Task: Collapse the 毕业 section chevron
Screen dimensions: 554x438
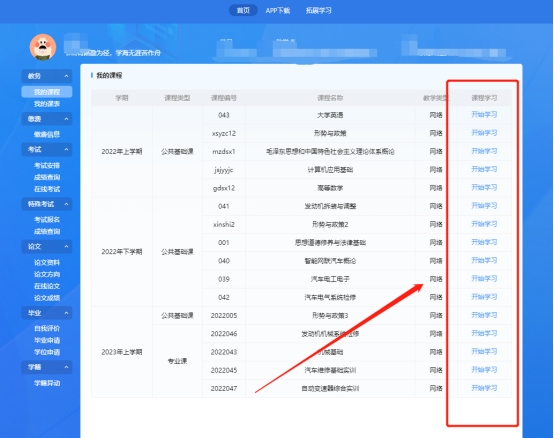Action: (x=66, y=313)
